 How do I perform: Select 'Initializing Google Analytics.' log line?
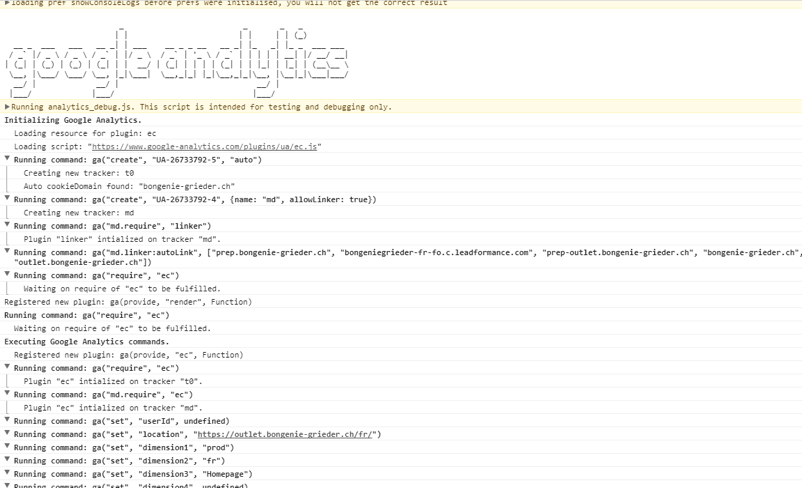[73, 120]
